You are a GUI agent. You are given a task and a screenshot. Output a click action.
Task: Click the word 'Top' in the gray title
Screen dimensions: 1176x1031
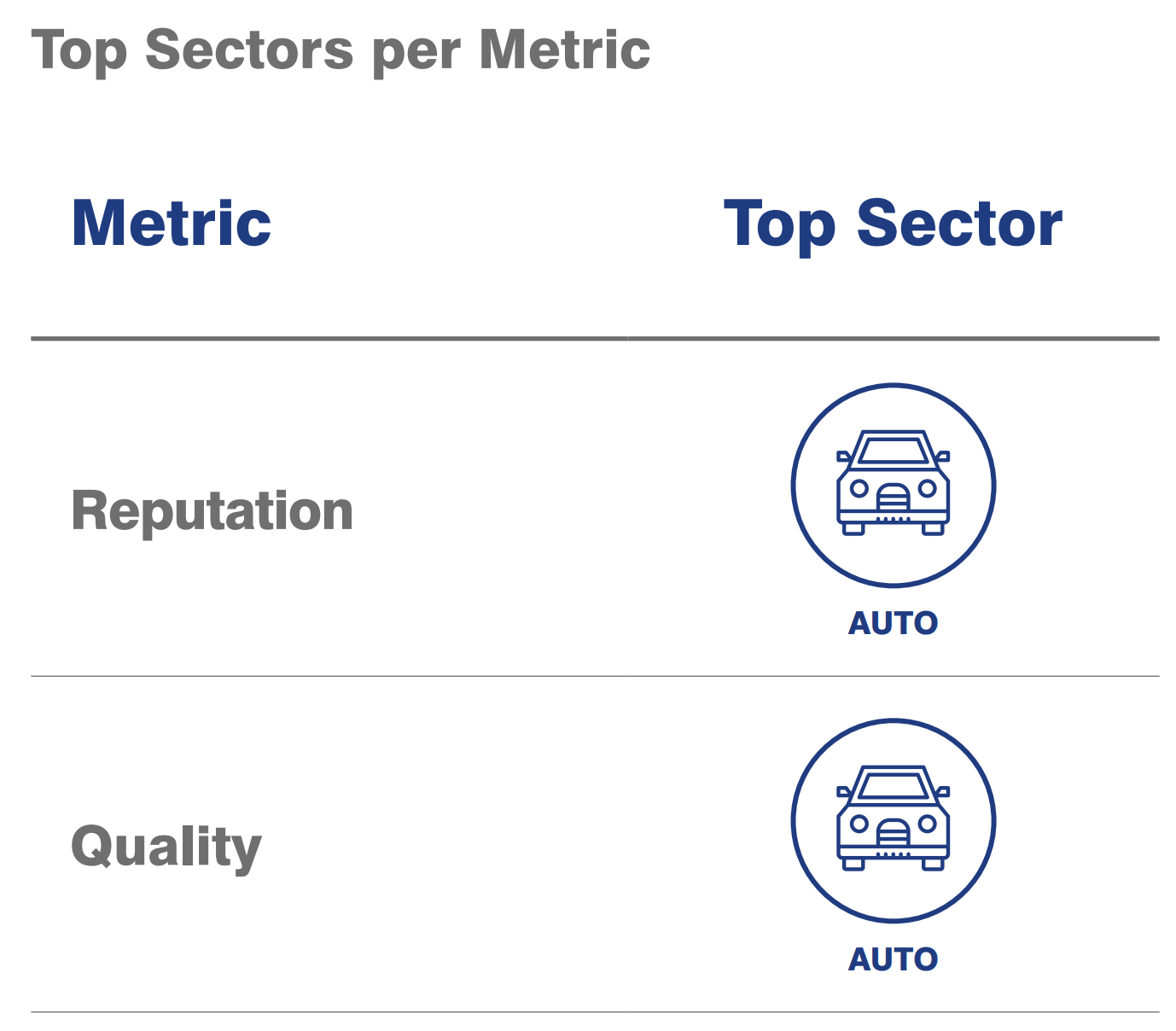79,51
